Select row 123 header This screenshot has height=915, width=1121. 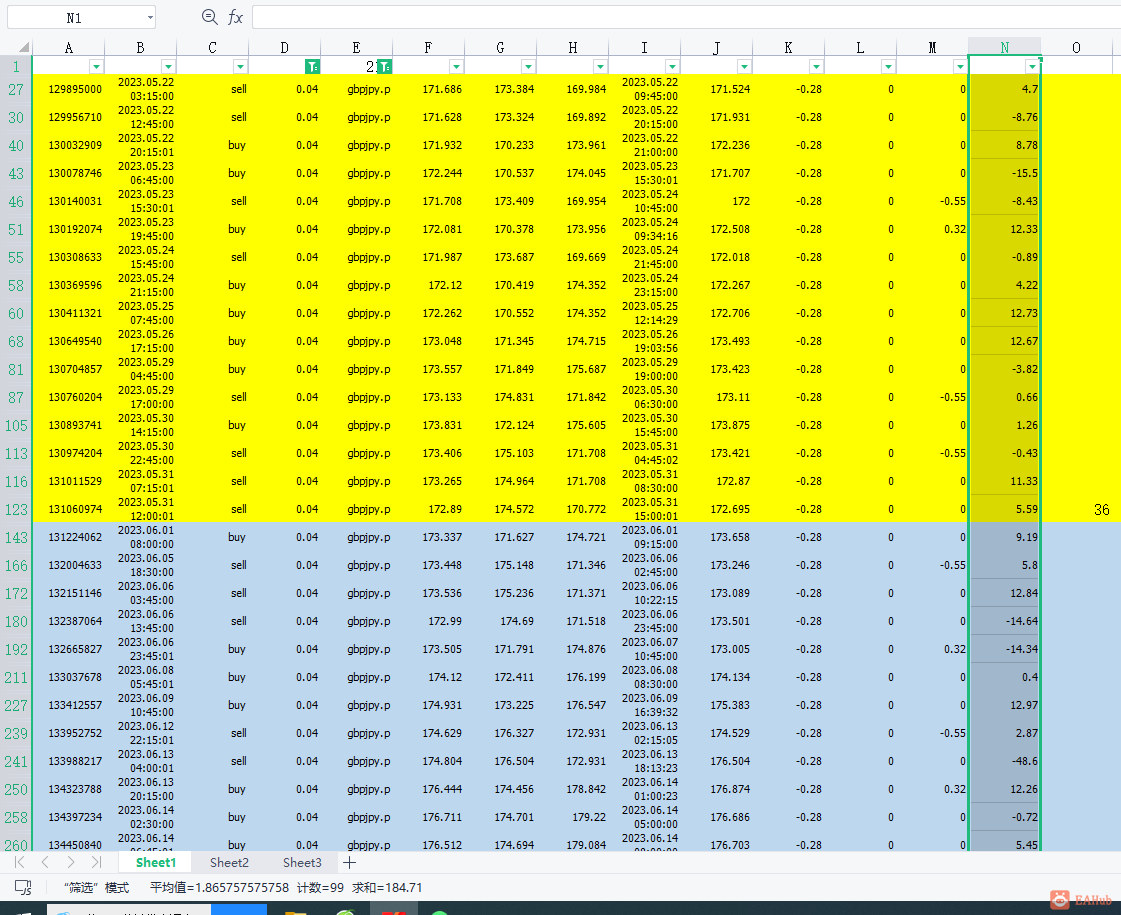16,509
